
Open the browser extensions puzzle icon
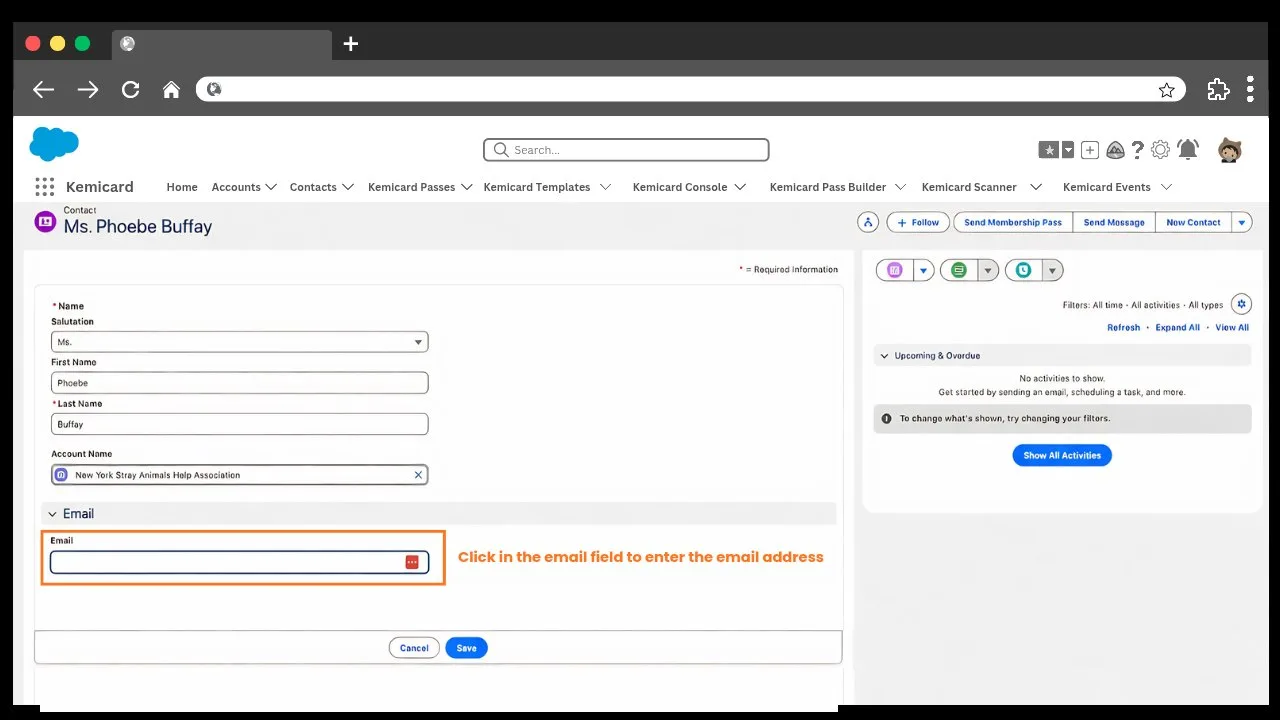(1218, 89)
